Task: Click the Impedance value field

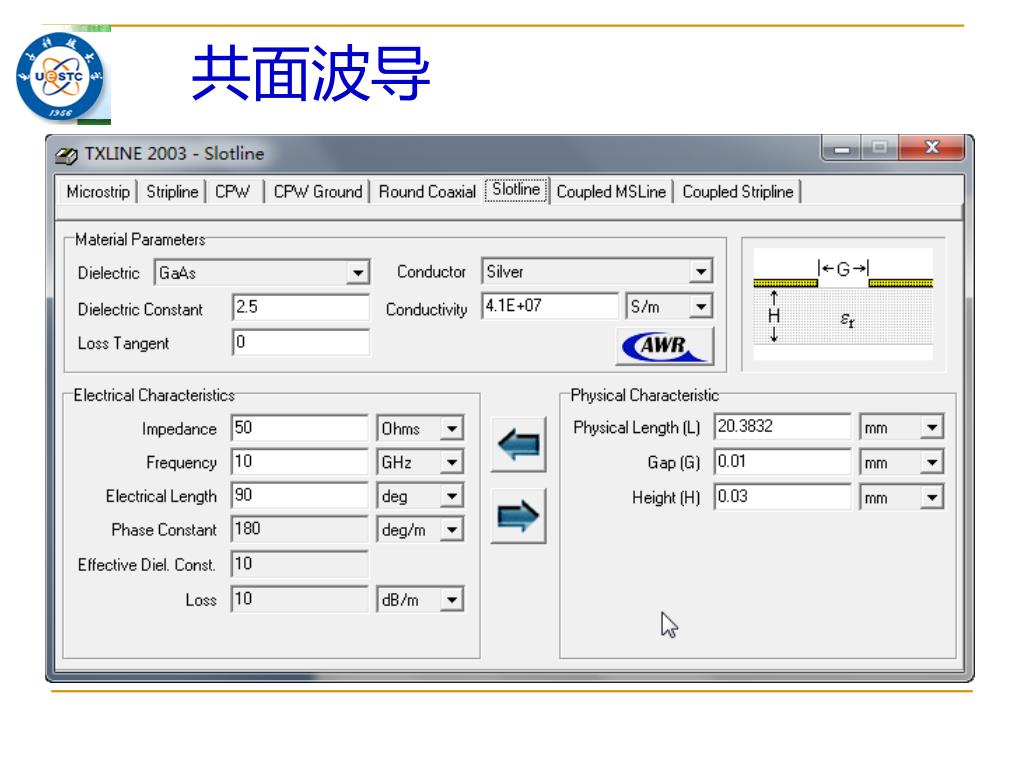Action: pos(300,428)
